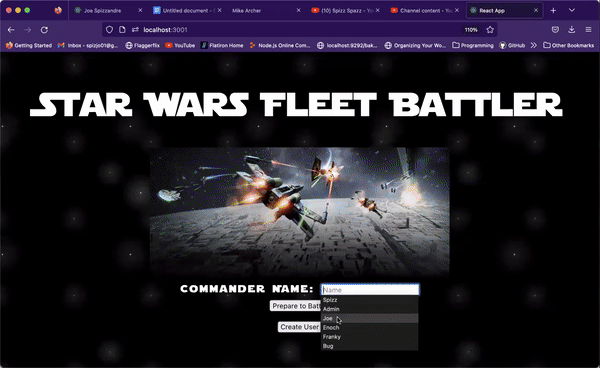Click the Firefox View icon
The image size is (600, 368).
[x=58, y=10]
